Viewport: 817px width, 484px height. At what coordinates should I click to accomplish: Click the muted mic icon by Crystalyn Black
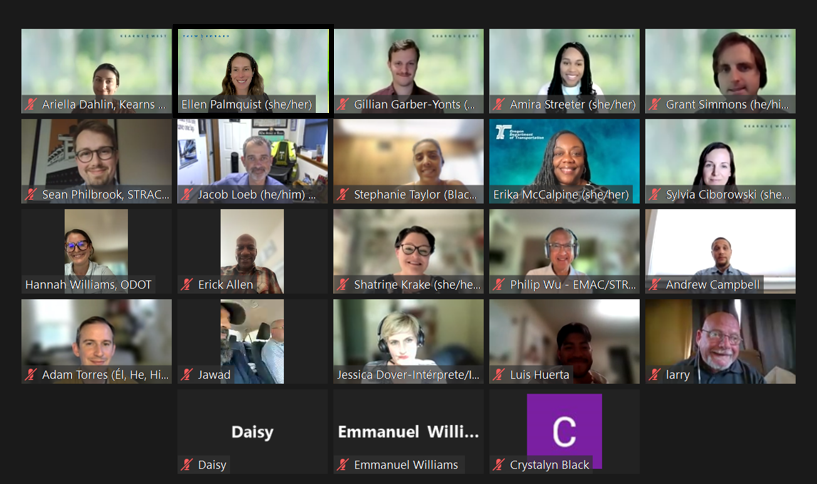tap(499, 465)
